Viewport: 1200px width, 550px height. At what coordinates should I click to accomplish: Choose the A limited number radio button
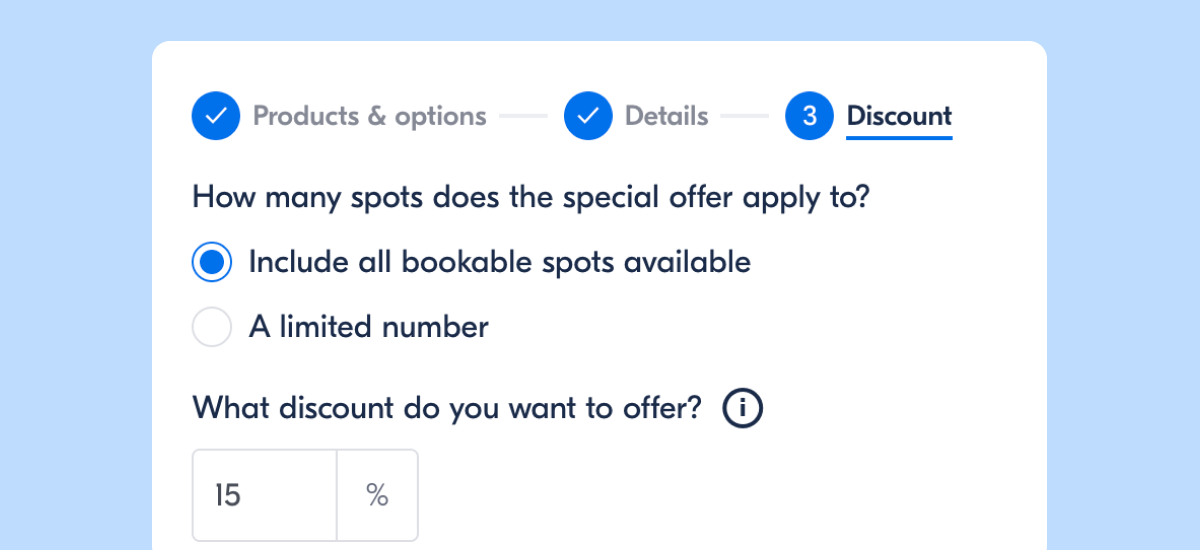click(x=212, y=327)
